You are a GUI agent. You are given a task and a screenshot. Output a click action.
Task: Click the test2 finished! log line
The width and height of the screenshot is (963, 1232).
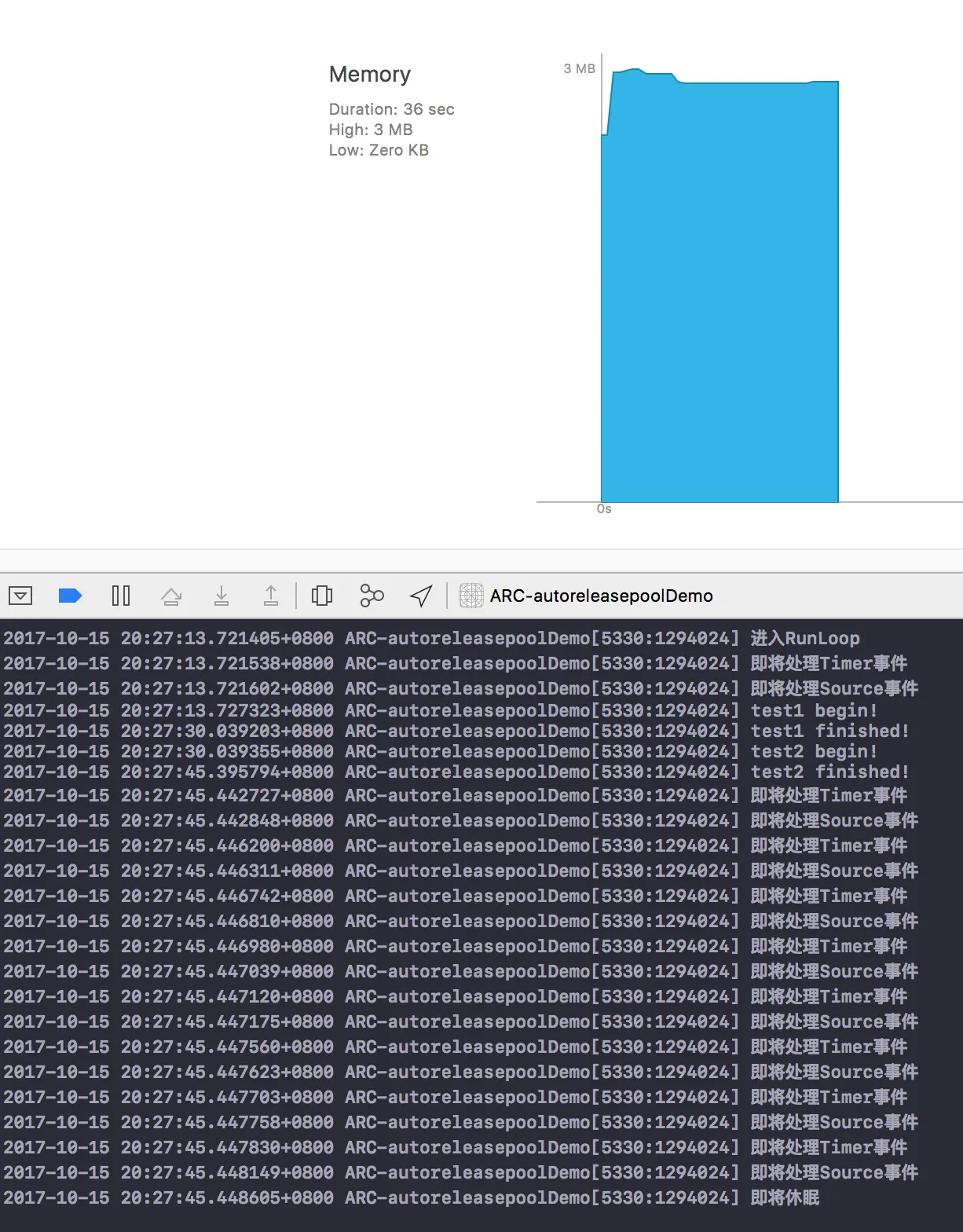coord(456,772)
